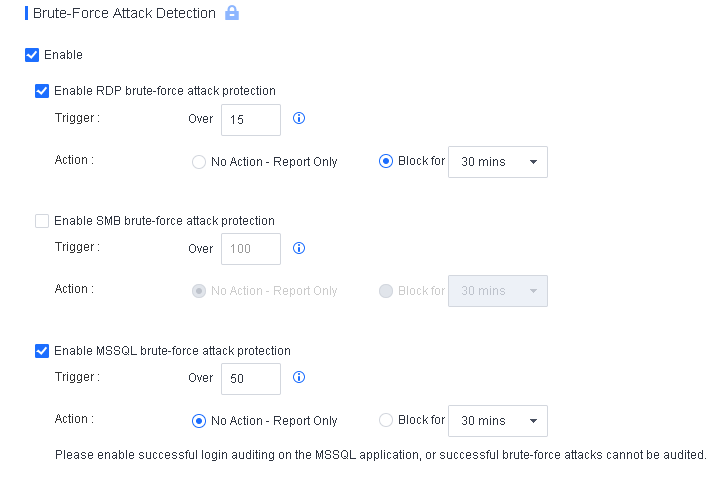The height and width of the screenshot is (484, 719).
Task: Select Block for radio under RDP action
Action: point(386,162)
